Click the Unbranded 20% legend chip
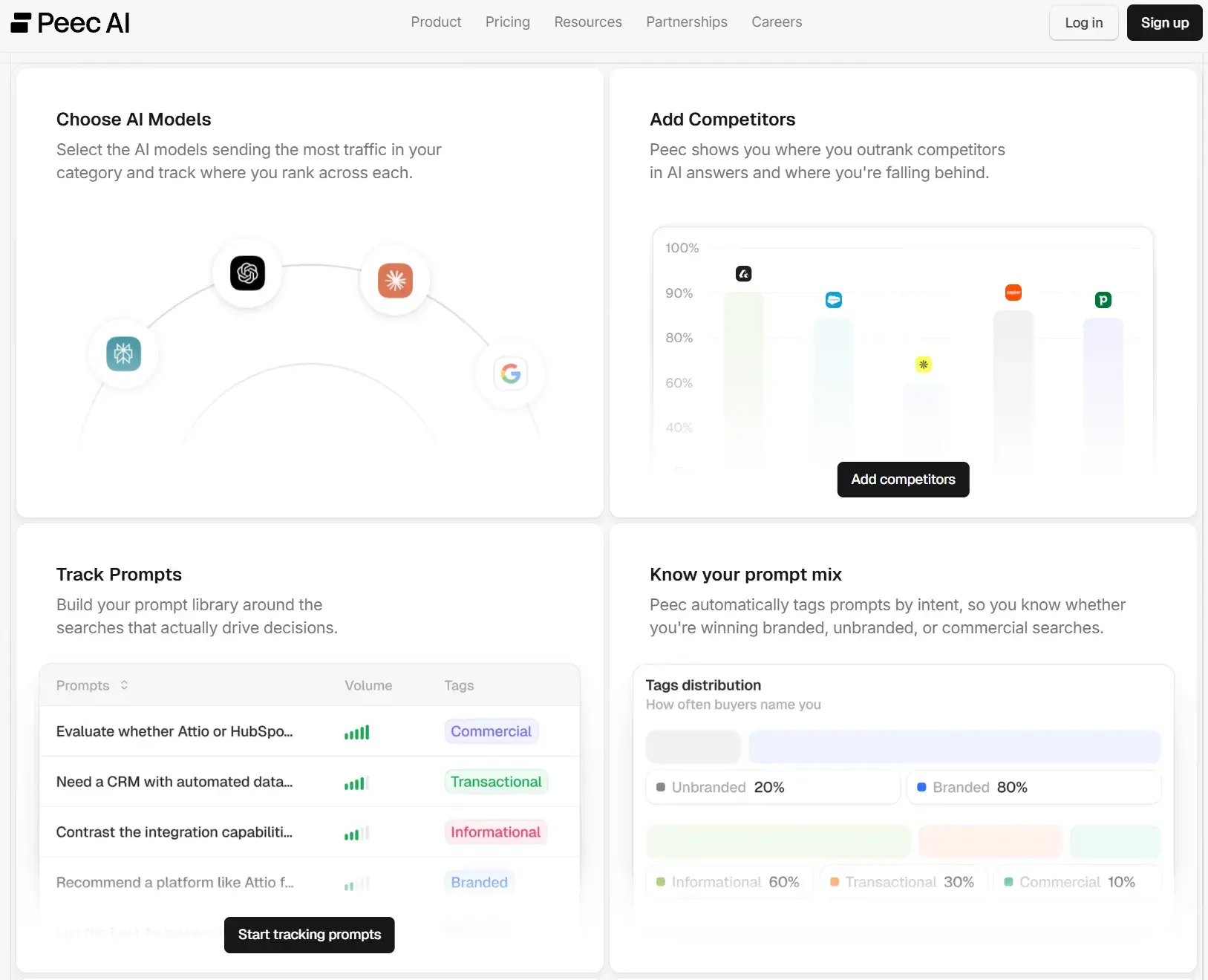The height and width of the screenshot is (980, 1208). click(773, 787)
